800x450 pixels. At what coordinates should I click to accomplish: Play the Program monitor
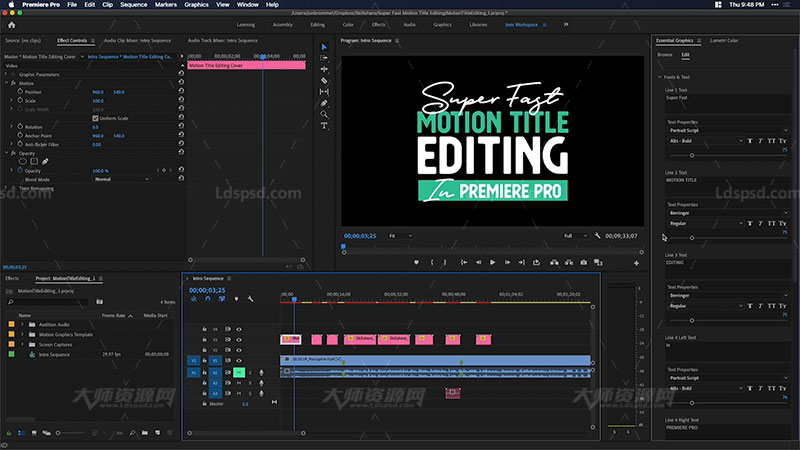492,262
